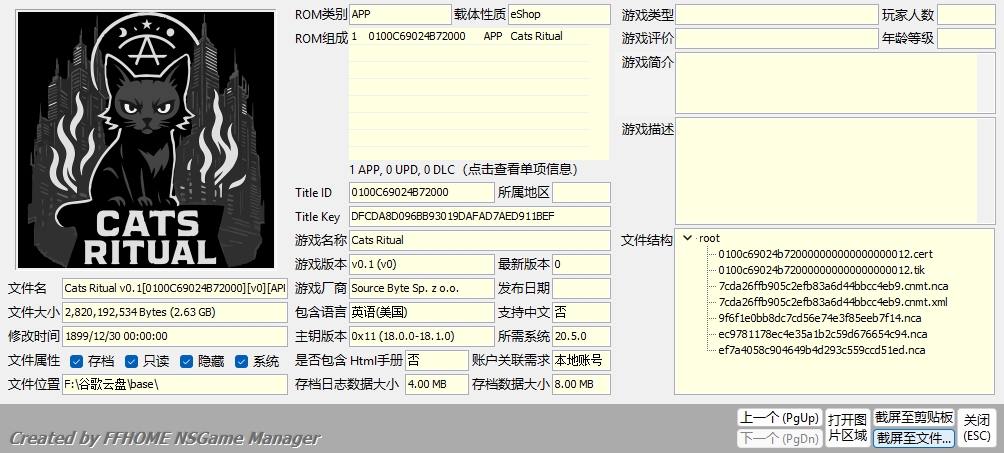
Task: Collapse the root node in file tree
Action: pos(687,238)
